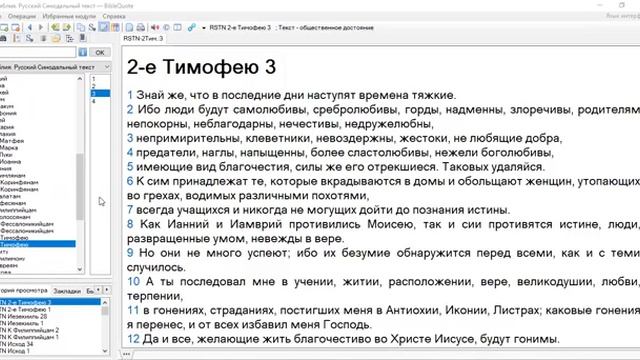Go back with blue left arrow
The image size is (640, 360).
(x=30, y=27)
